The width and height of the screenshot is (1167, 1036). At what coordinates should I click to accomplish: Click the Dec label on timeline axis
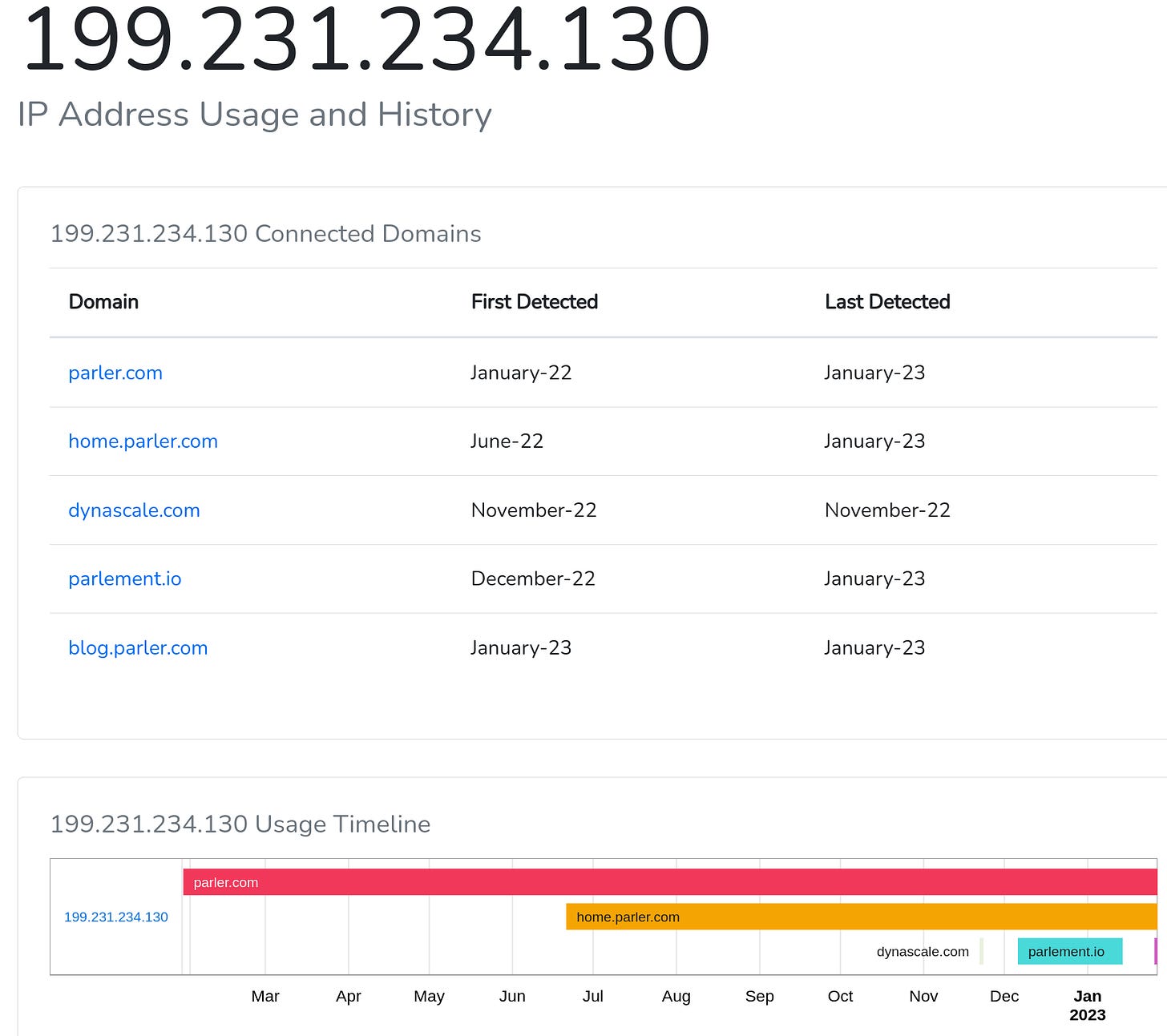[x=1004, y=996]
